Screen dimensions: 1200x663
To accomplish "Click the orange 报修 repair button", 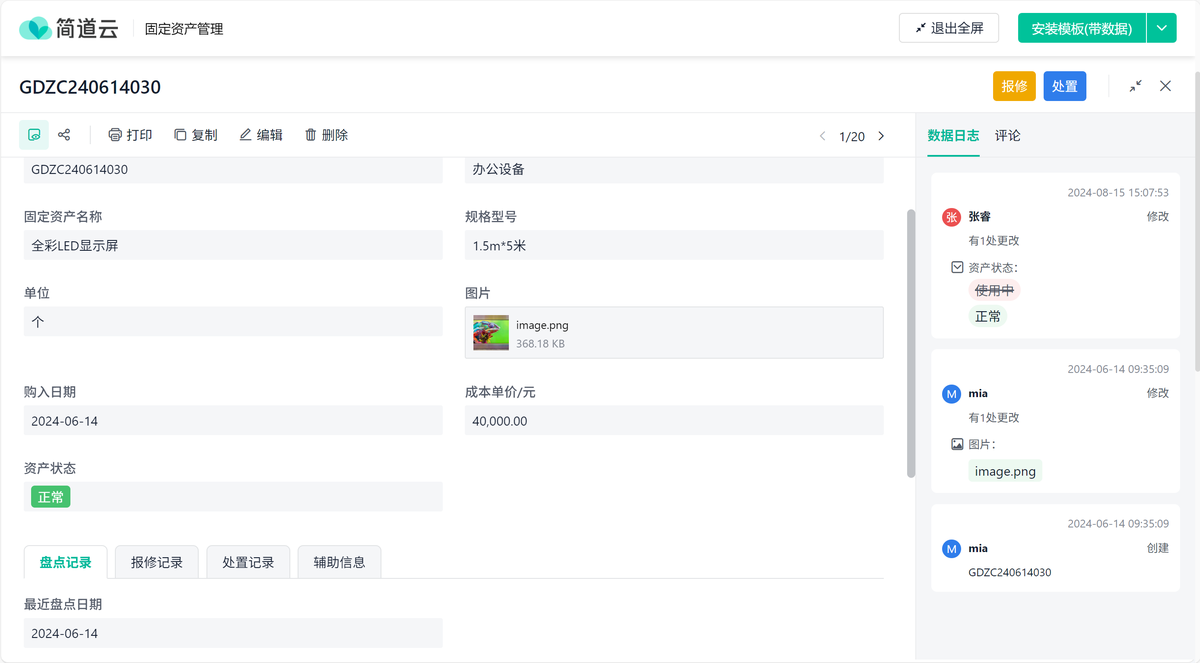I will [x=1014, y=86].
